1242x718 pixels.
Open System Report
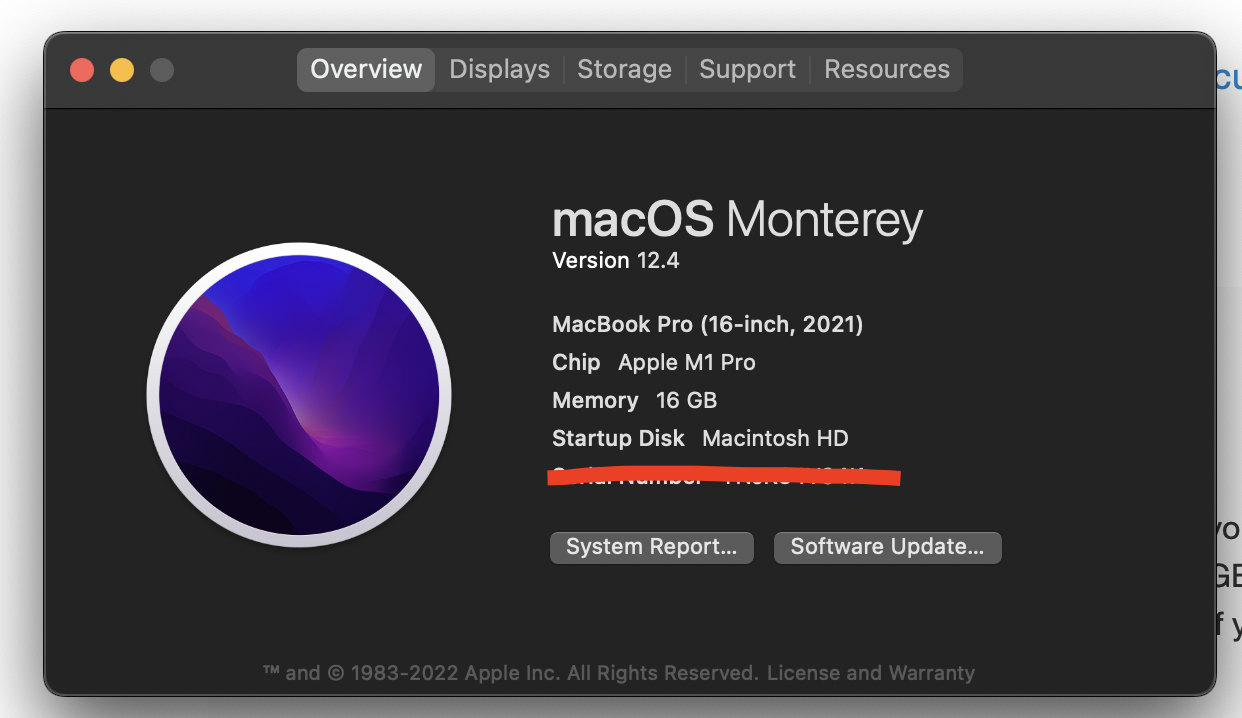point(651,547)
